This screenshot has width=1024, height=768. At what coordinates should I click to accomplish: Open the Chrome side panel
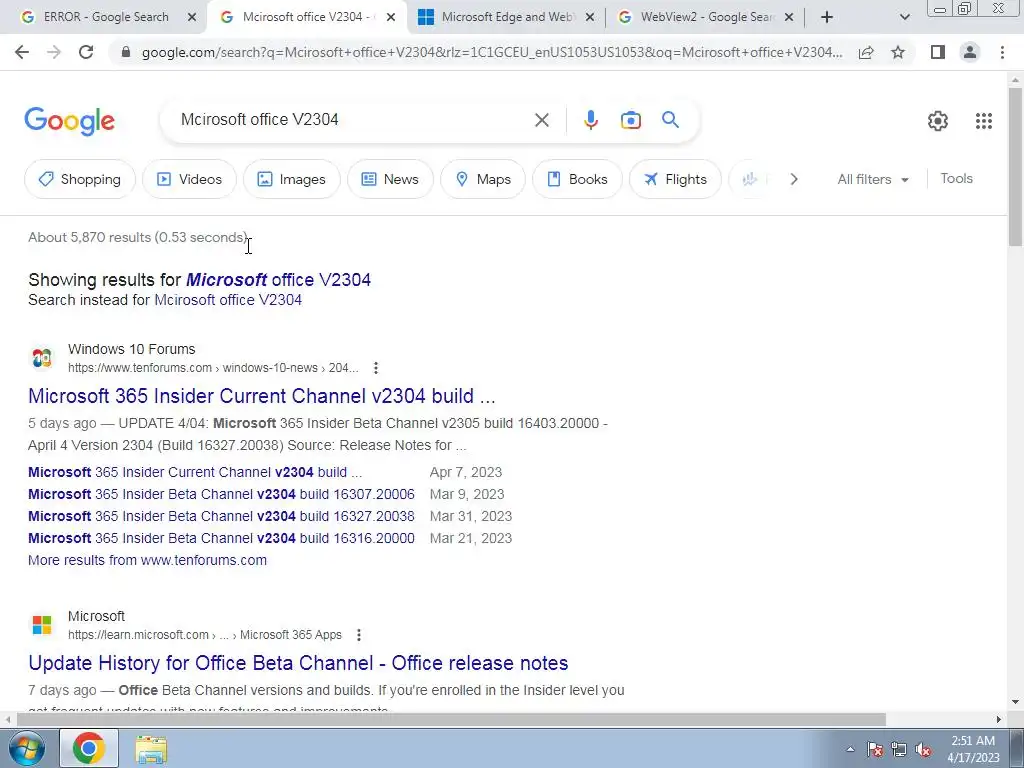click(x=938, y=52)
